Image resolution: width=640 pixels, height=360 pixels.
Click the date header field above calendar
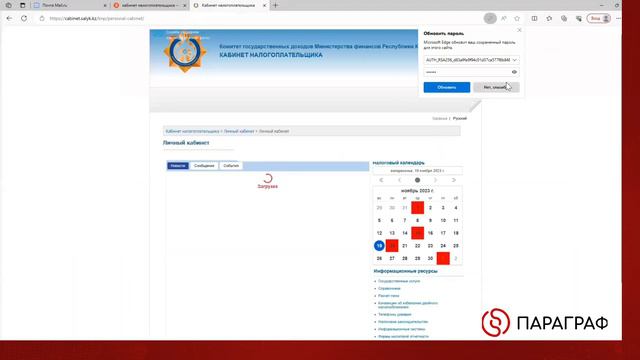(418, 171)
